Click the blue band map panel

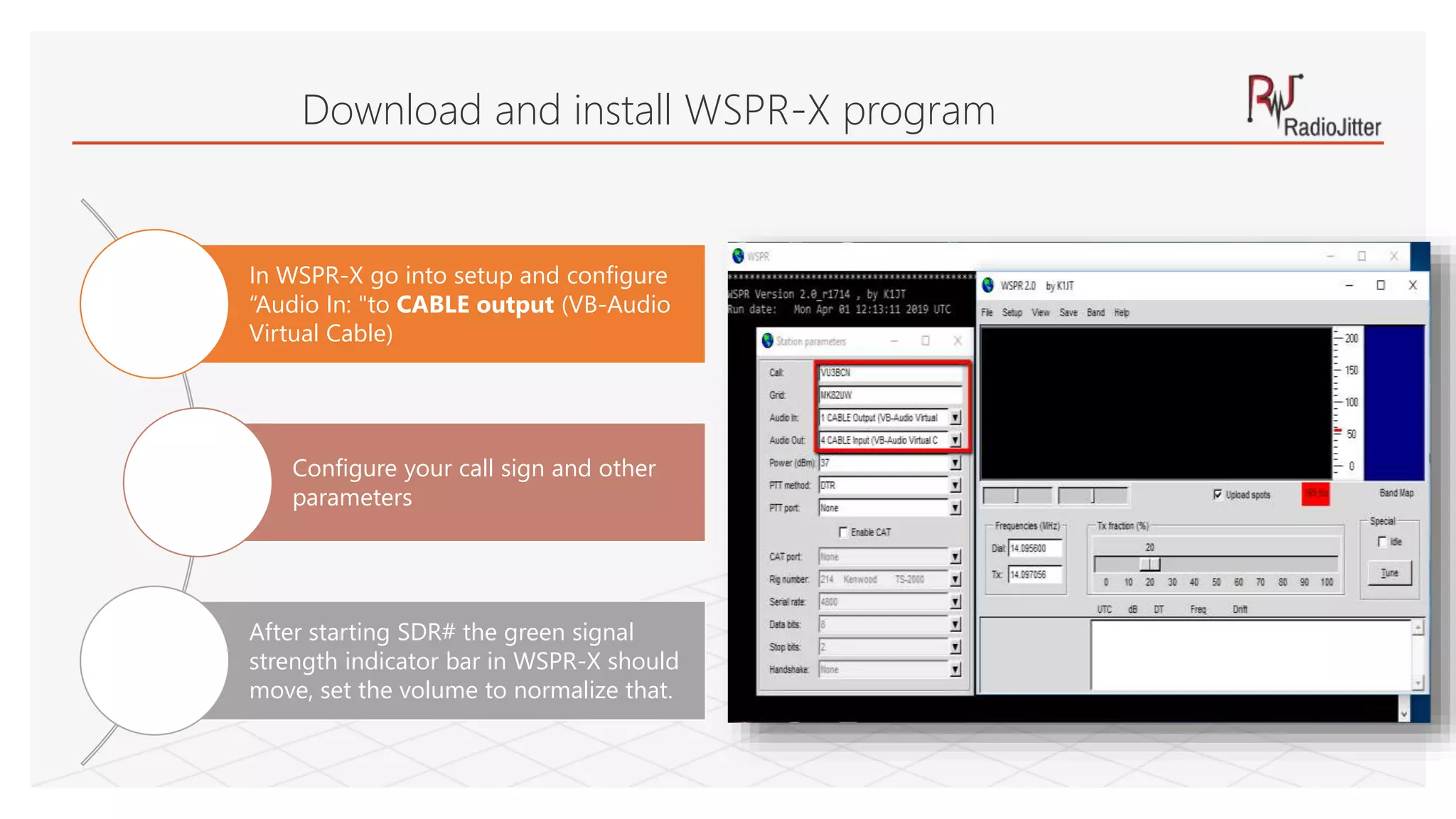(1393, 403)
